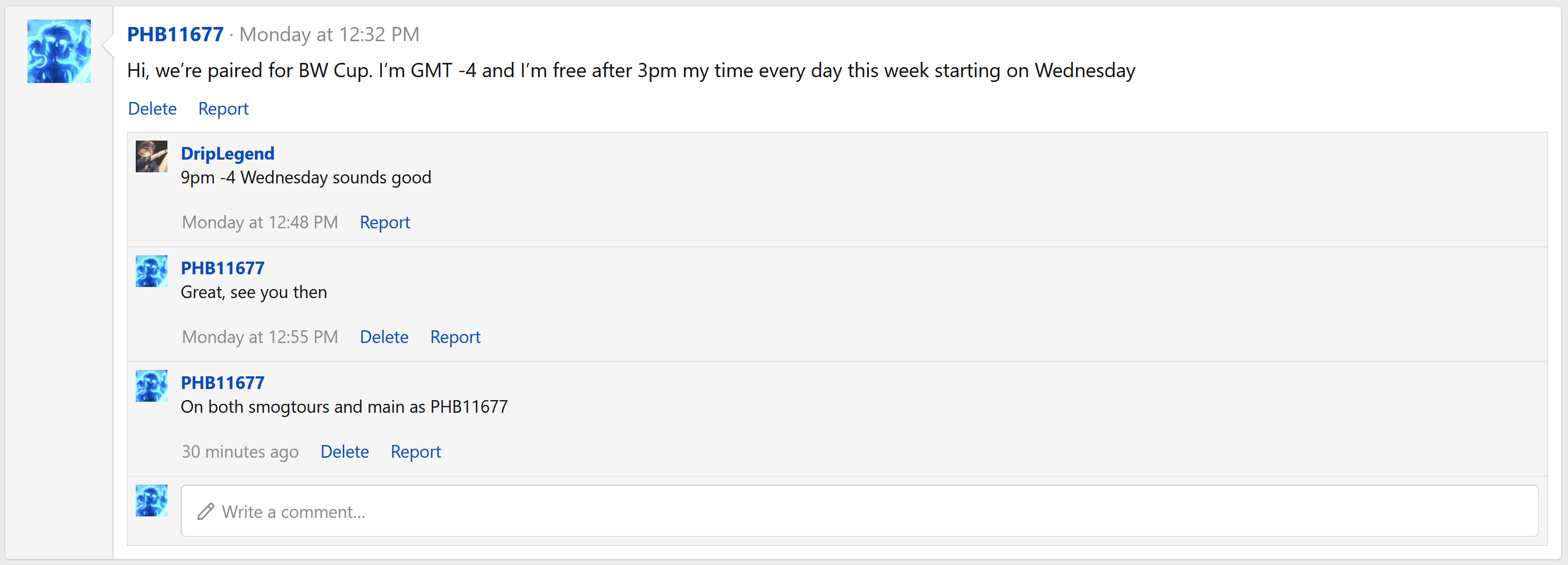Click avatar beside 'Great, see you then'
This screenshot has width=1568, height=565.
[x=151, y=271]
